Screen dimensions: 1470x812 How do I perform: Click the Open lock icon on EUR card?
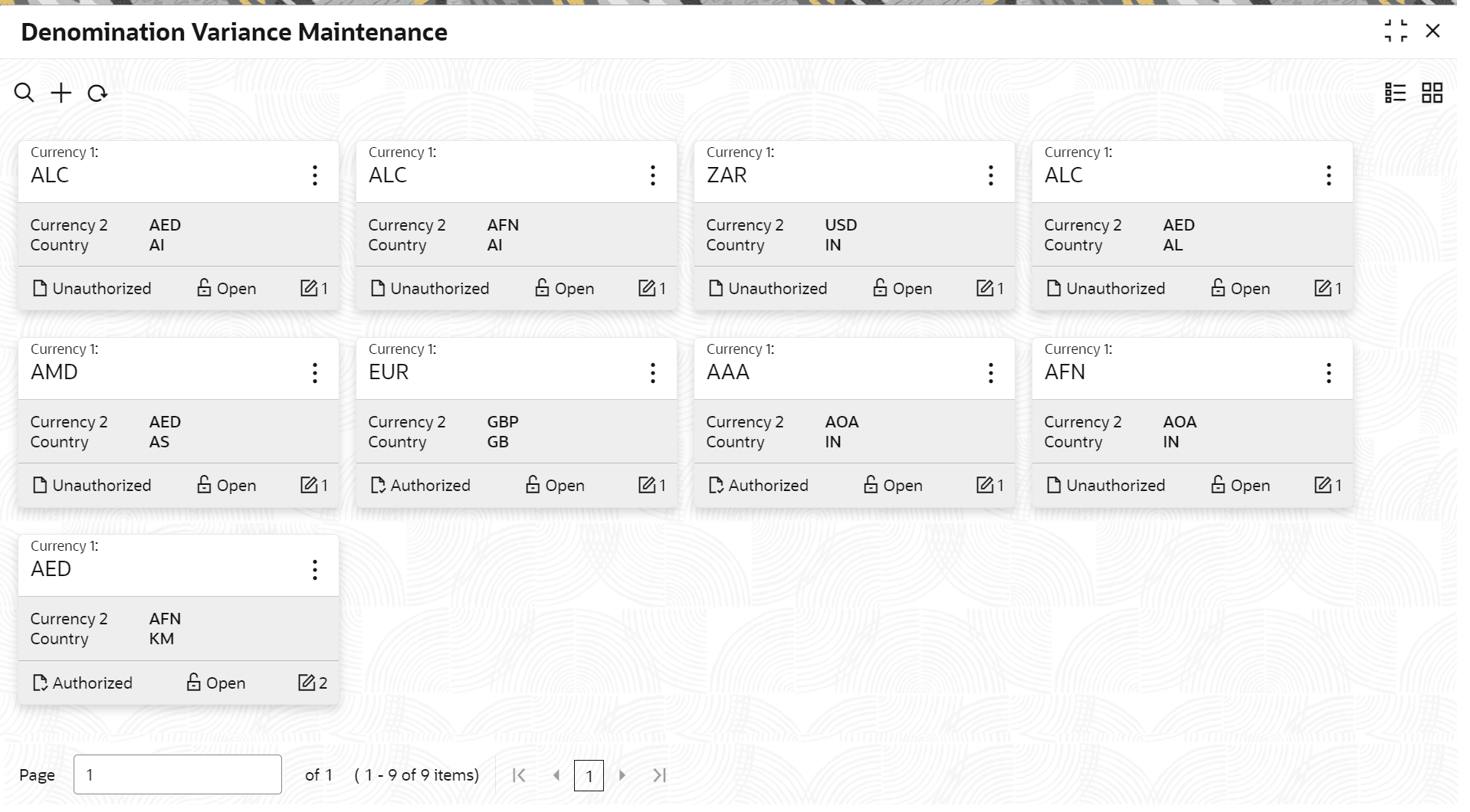(x=533, y=485)
